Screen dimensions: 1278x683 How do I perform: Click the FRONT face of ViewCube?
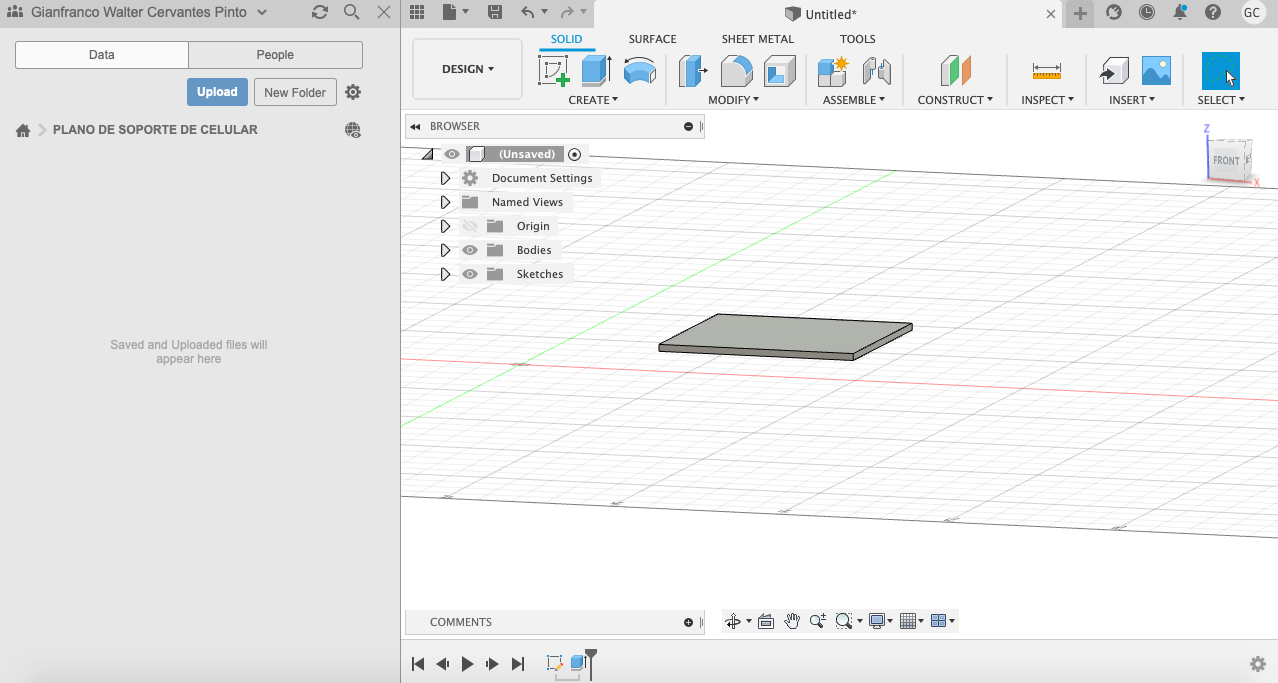(x=1226, y=160)
